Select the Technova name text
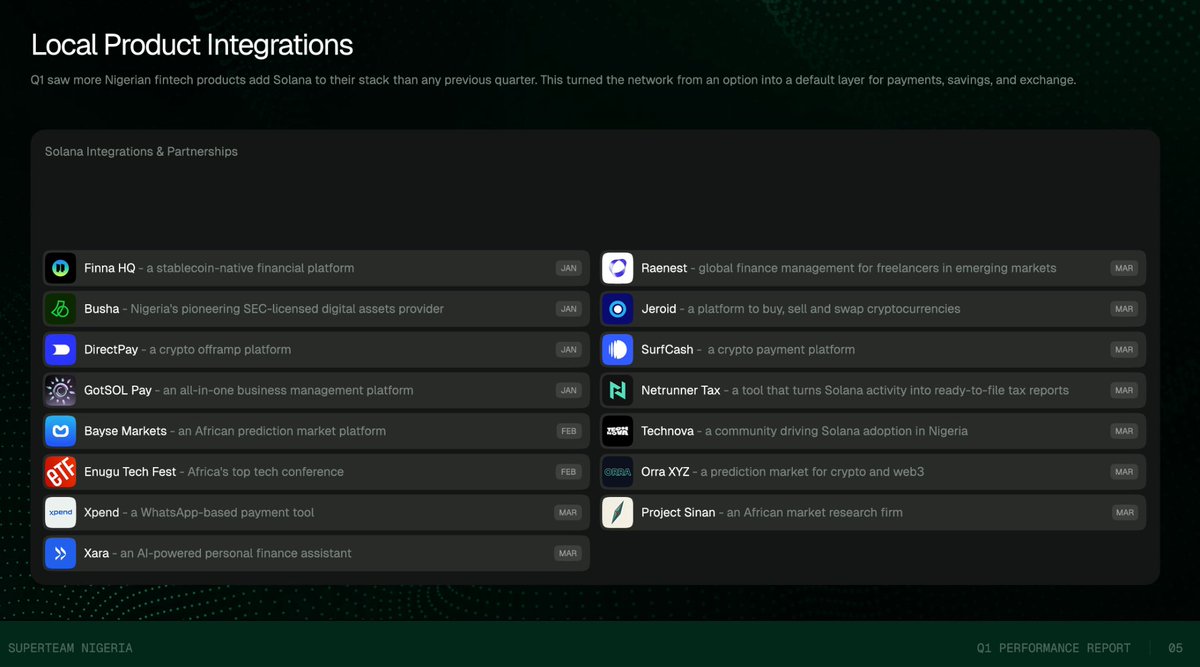This screenshot has height=667, width=1200. coord(667,431)
